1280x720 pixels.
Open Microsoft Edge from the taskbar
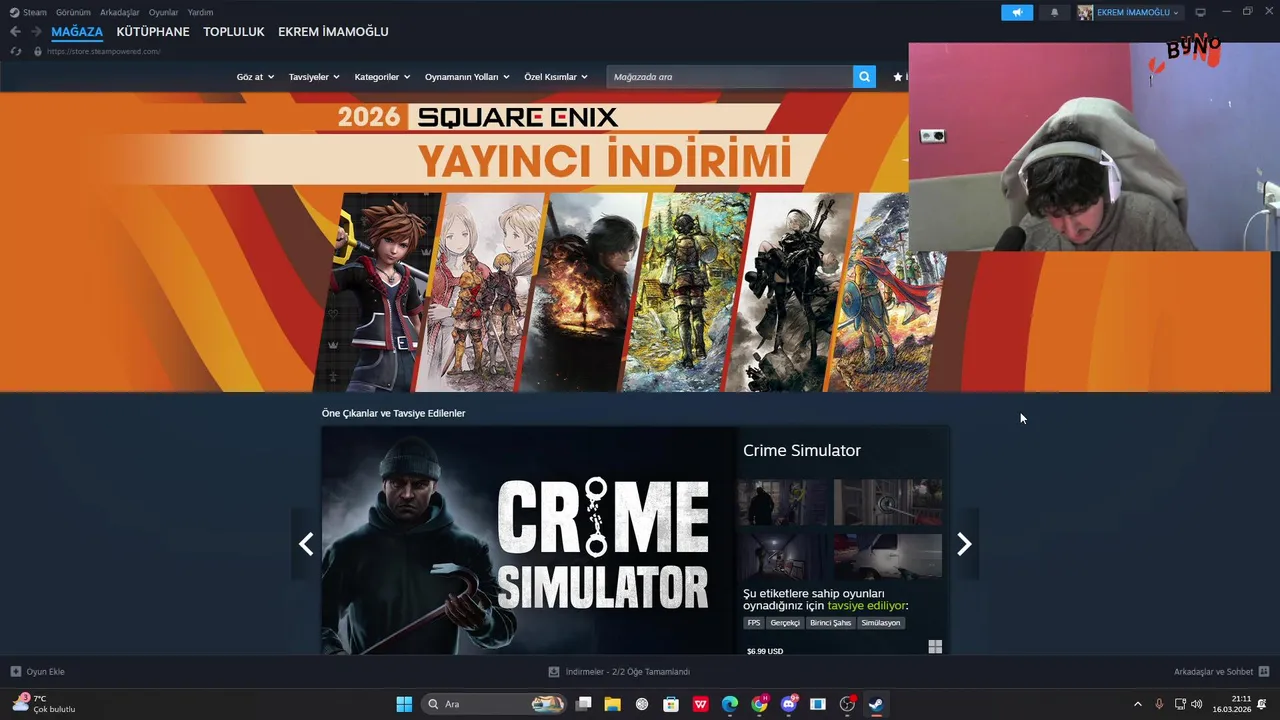pyautogui.click(x=730, y=704)
